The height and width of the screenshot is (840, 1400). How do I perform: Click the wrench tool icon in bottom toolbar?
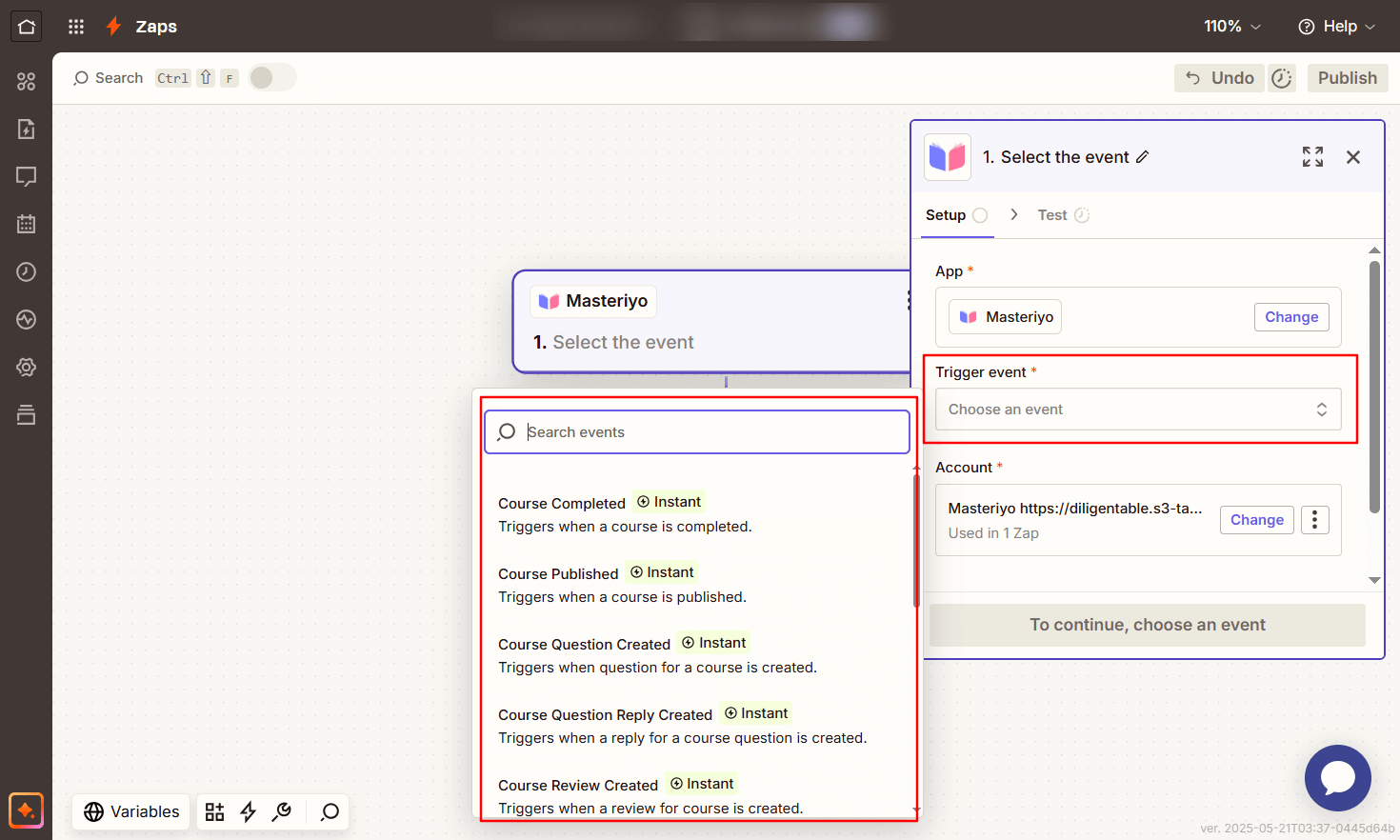(282, 811)
